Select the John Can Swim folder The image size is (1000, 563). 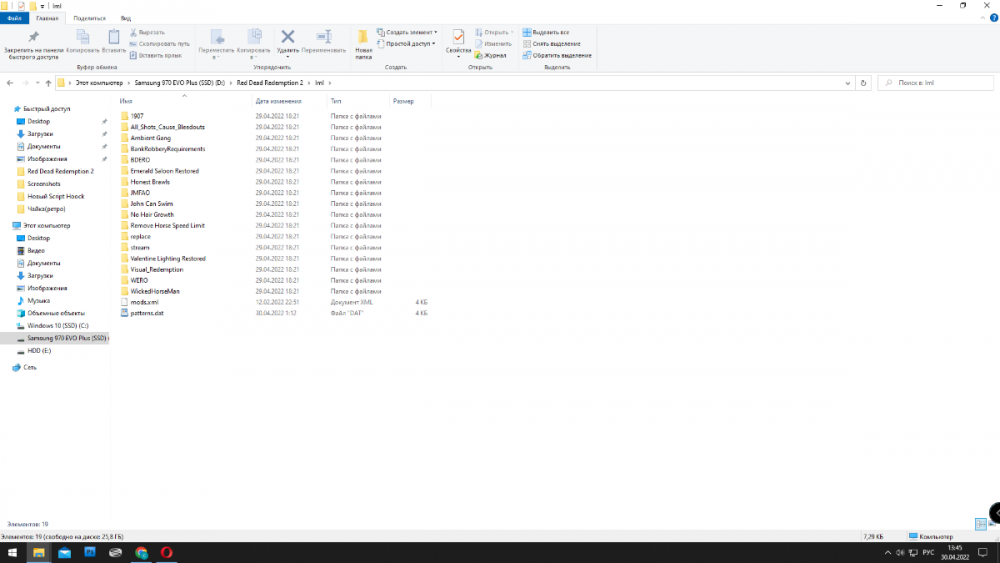tap(151, 204)
